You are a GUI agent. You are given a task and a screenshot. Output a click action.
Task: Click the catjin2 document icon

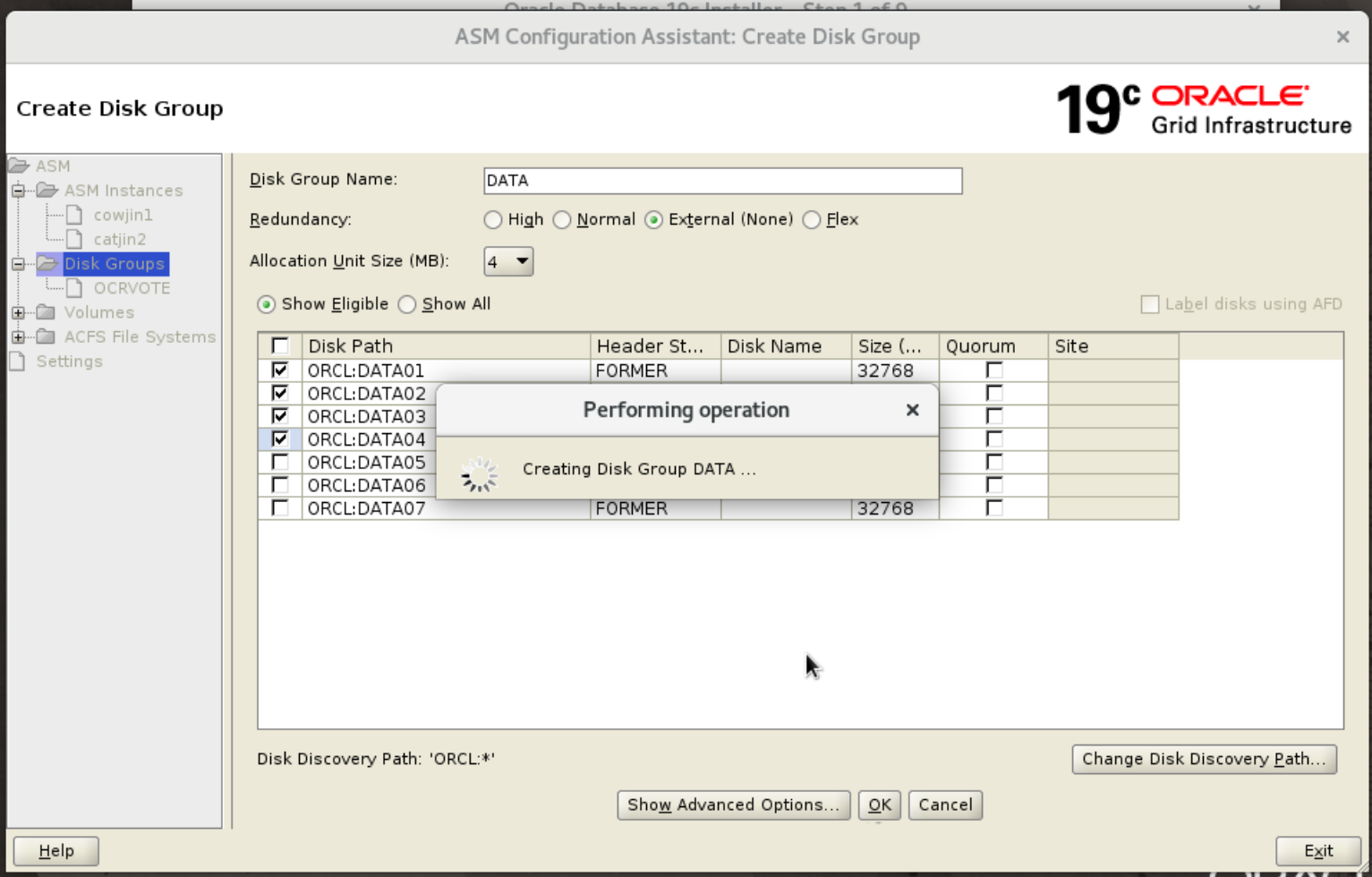tap(75, 239)
